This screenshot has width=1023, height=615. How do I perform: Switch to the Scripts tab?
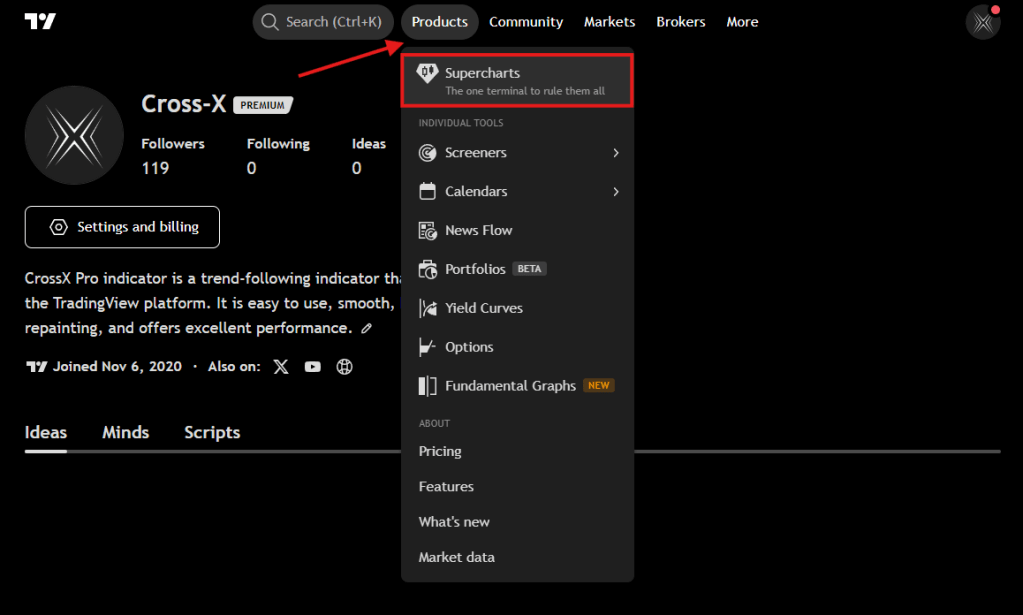pyautogui.click(x=212, y=432)
